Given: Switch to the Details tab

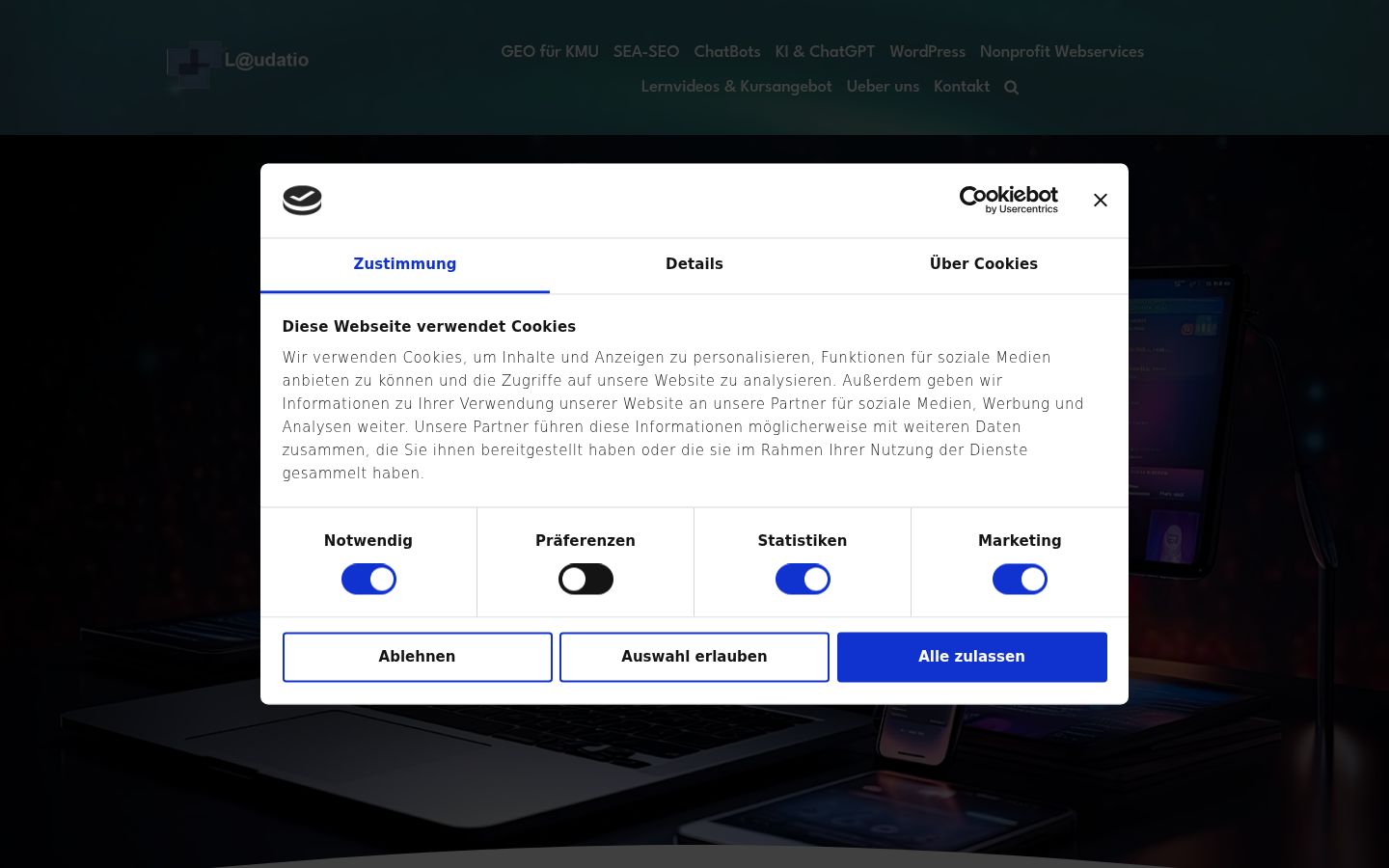Looking at the screenshot, I should click(694, 264).
